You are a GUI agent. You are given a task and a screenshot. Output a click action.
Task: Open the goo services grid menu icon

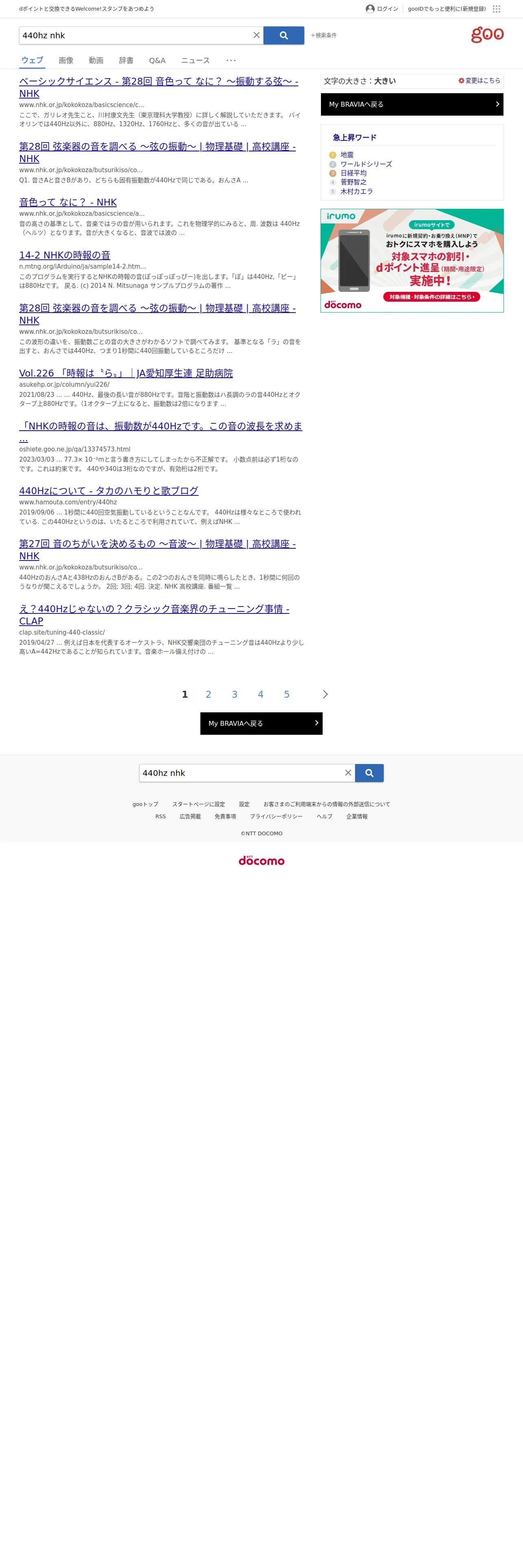tap(496, 9)
